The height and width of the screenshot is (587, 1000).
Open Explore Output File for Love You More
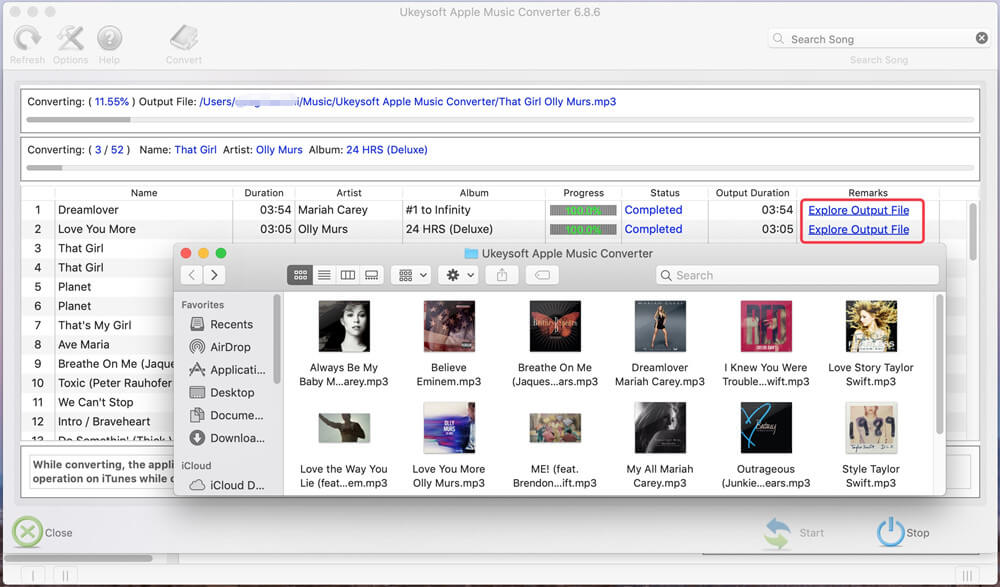858,229
